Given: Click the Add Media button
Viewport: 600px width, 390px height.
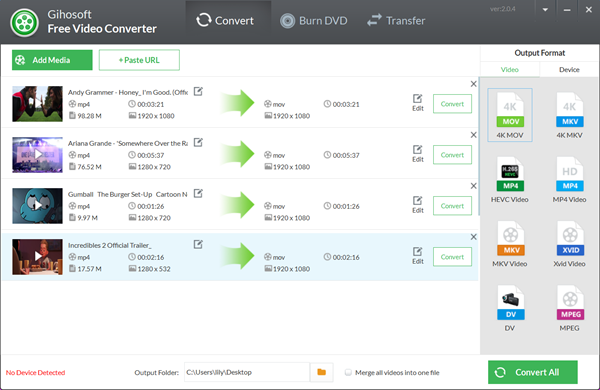Looking at the screenshot, I should 52,60.
